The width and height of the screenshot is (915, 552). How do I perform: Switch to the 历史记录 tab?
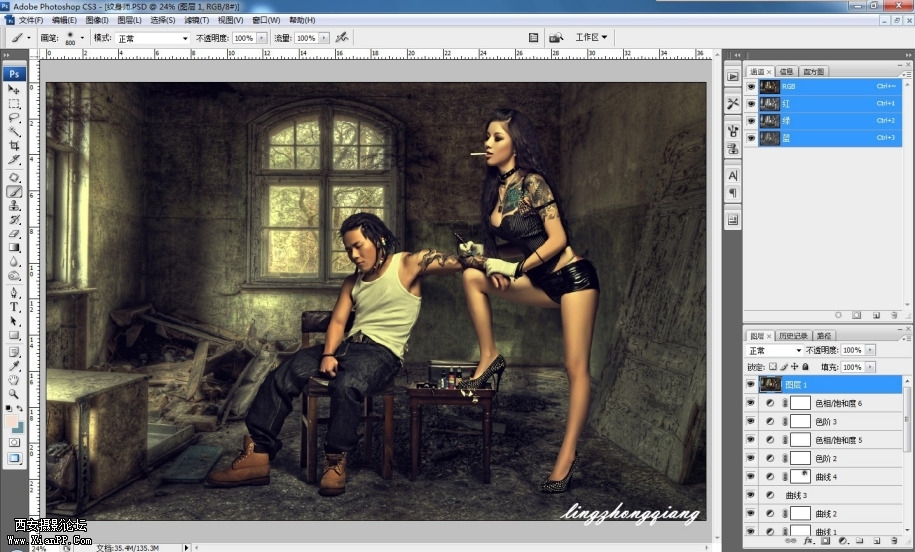[x=795, y=336]
